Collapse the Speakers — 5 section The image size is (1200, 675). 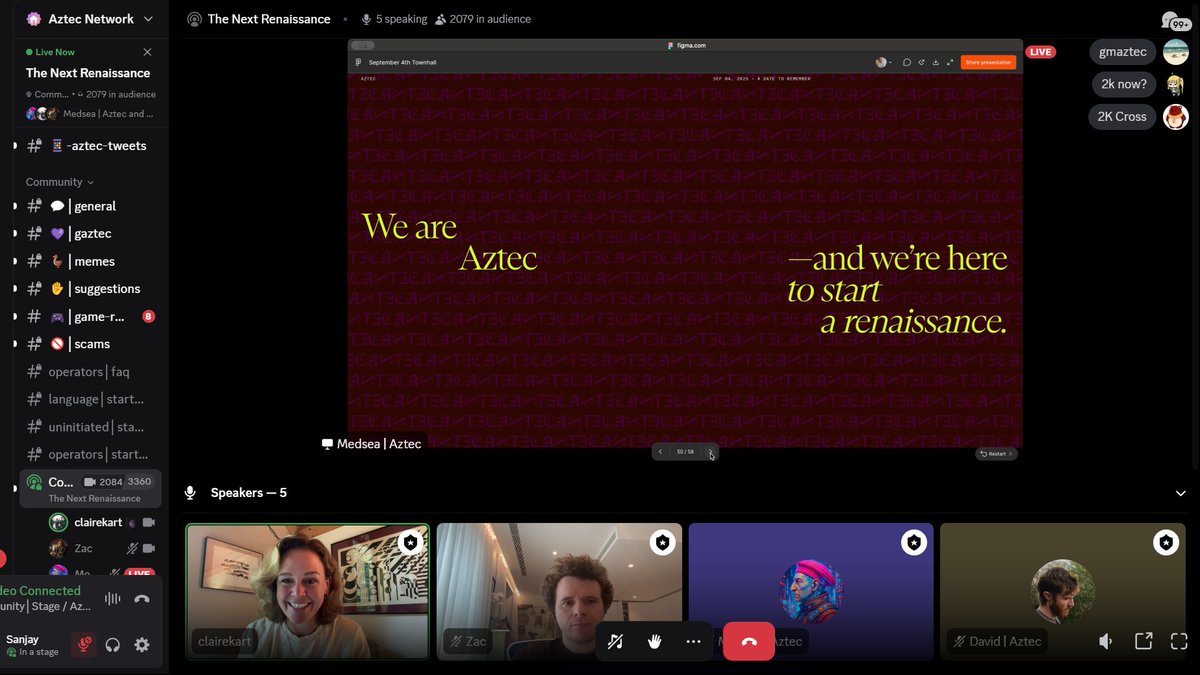[x=1181, y=492]
